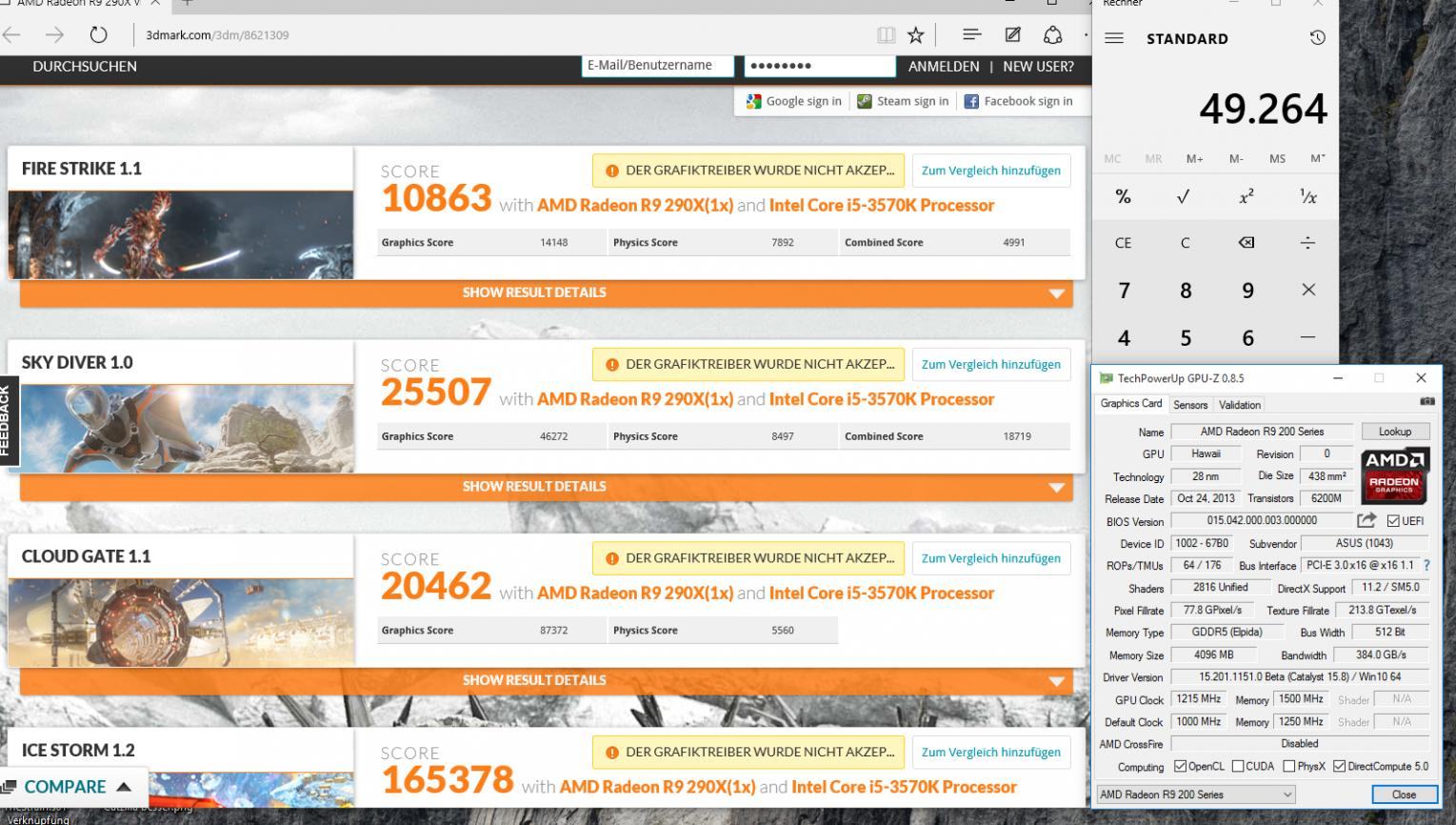This screenshot has height=825, width=1456.
Task: Click the square root key
Action: (1184, 196)
